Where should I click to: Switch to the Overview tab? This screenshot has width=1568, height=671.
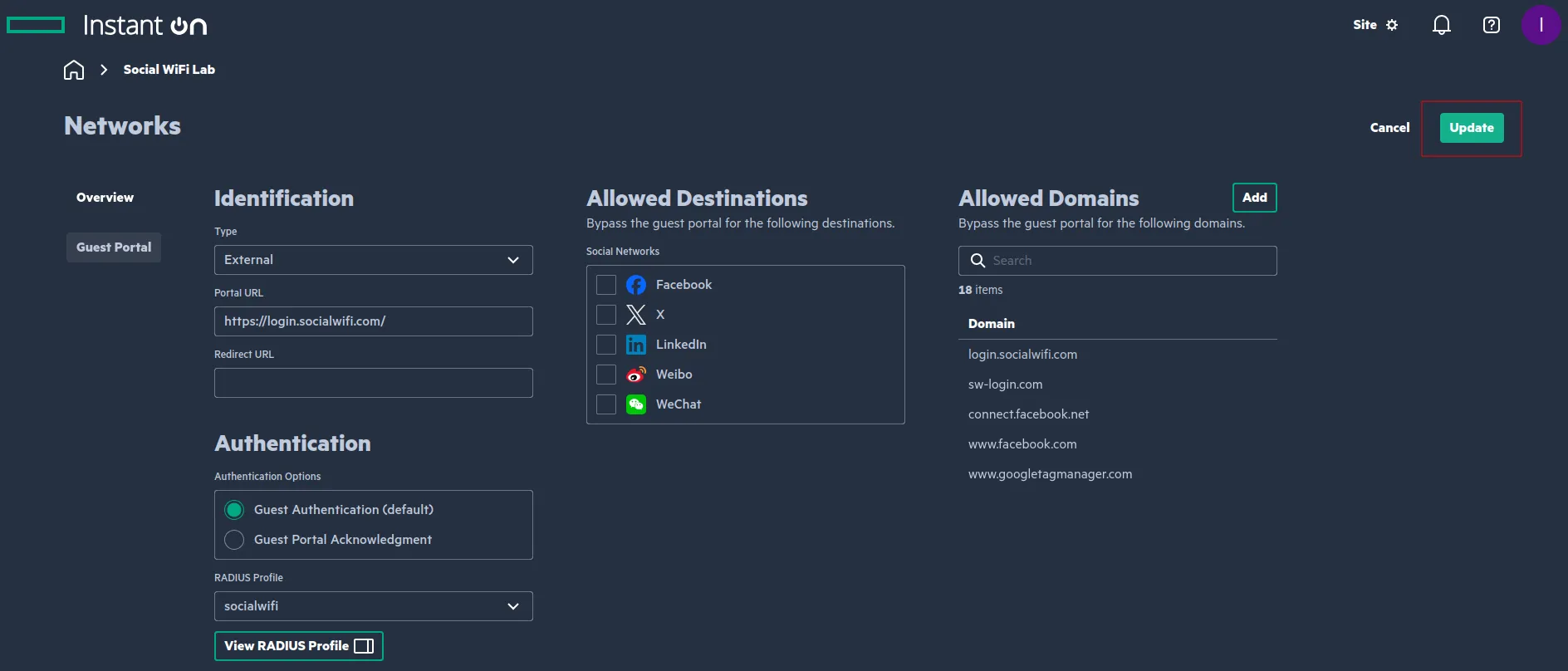pos(105,198)
